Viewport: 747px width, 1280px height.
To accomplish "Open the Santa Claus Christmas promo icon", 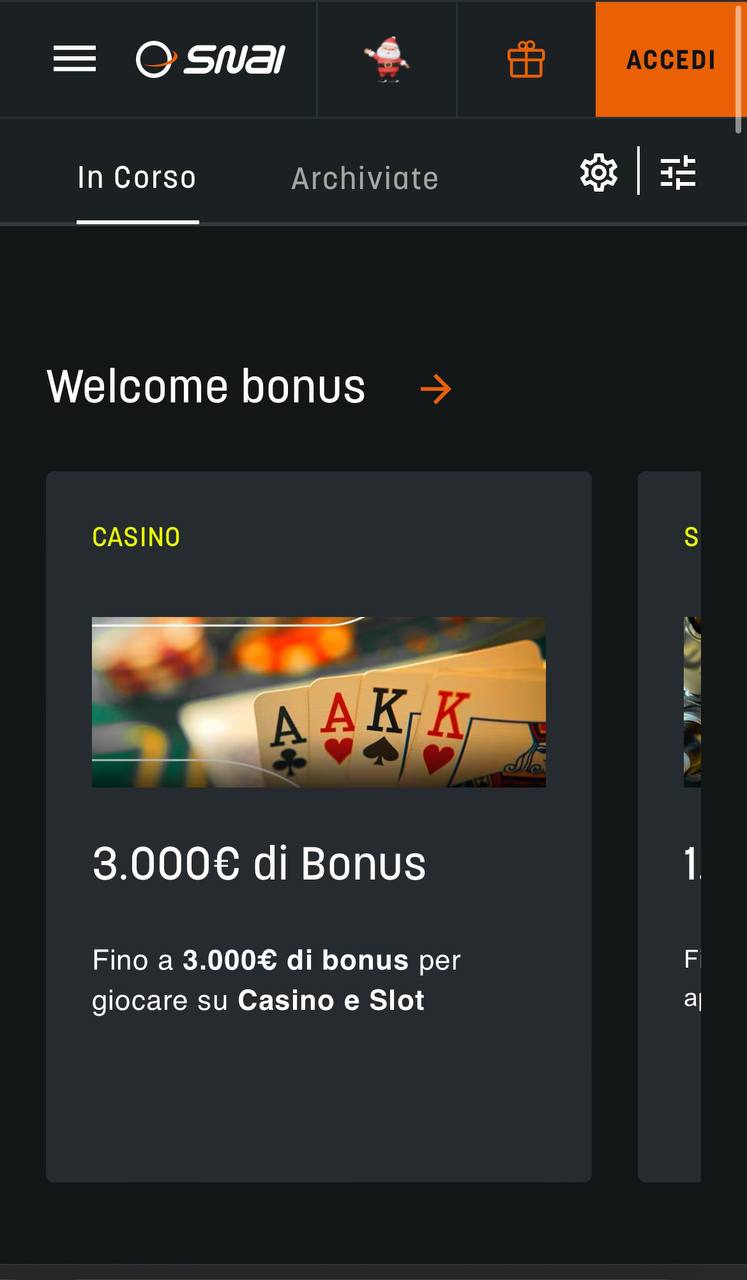I will click(x=386, y=59).
